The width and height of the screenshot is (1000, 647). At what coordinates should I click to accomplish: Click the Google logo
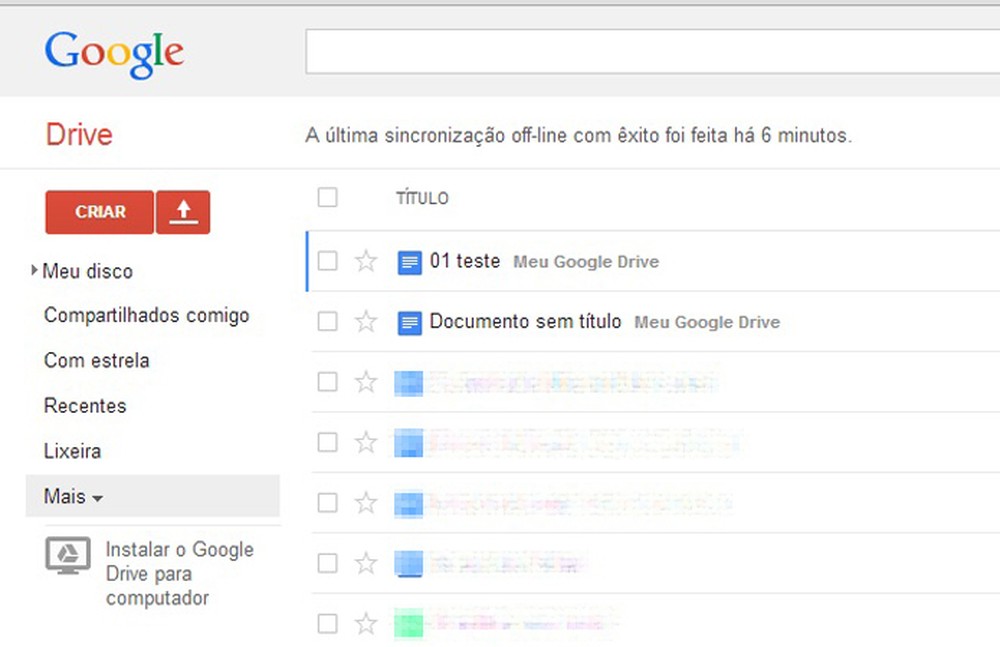113,52
